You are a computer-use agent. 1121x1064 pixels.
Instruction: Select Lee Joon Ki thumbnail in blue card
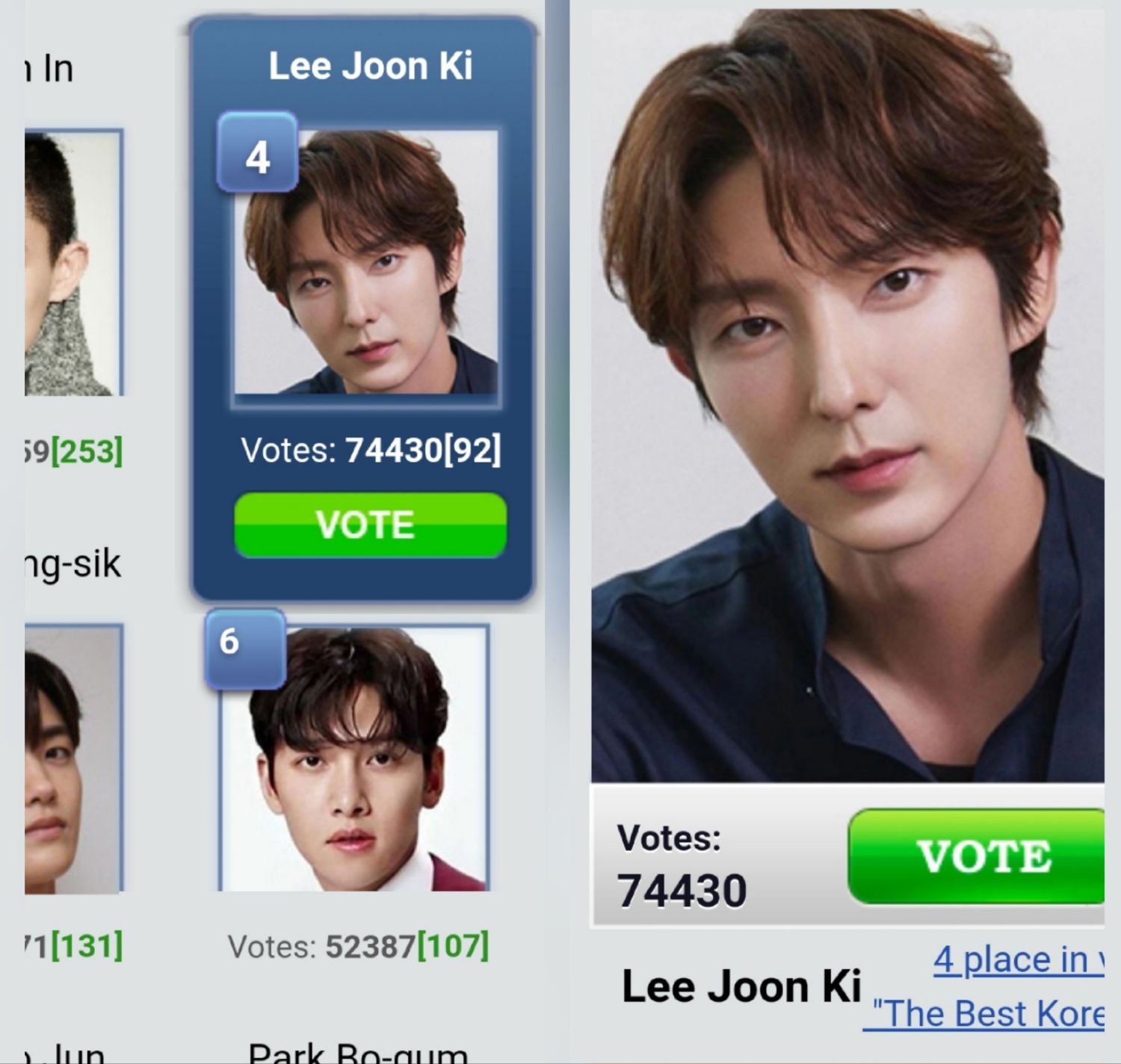pos(366,262)
